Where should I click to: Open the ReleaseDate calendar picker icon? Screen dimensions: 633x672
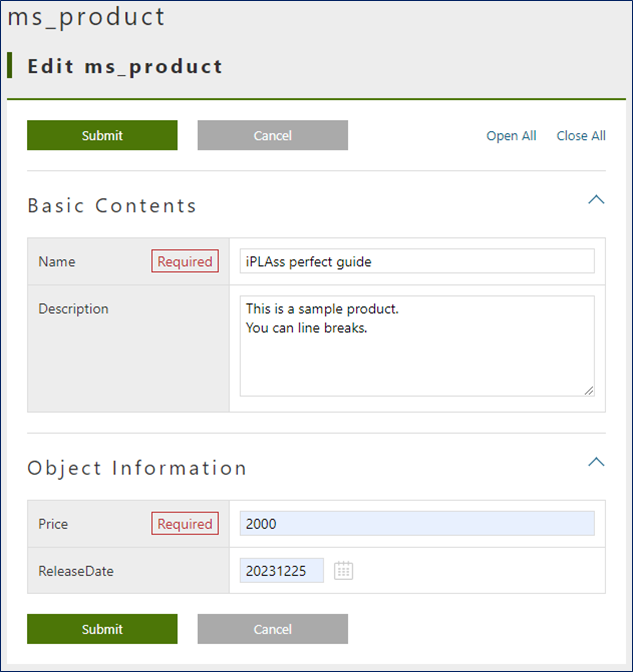(343, 570)
